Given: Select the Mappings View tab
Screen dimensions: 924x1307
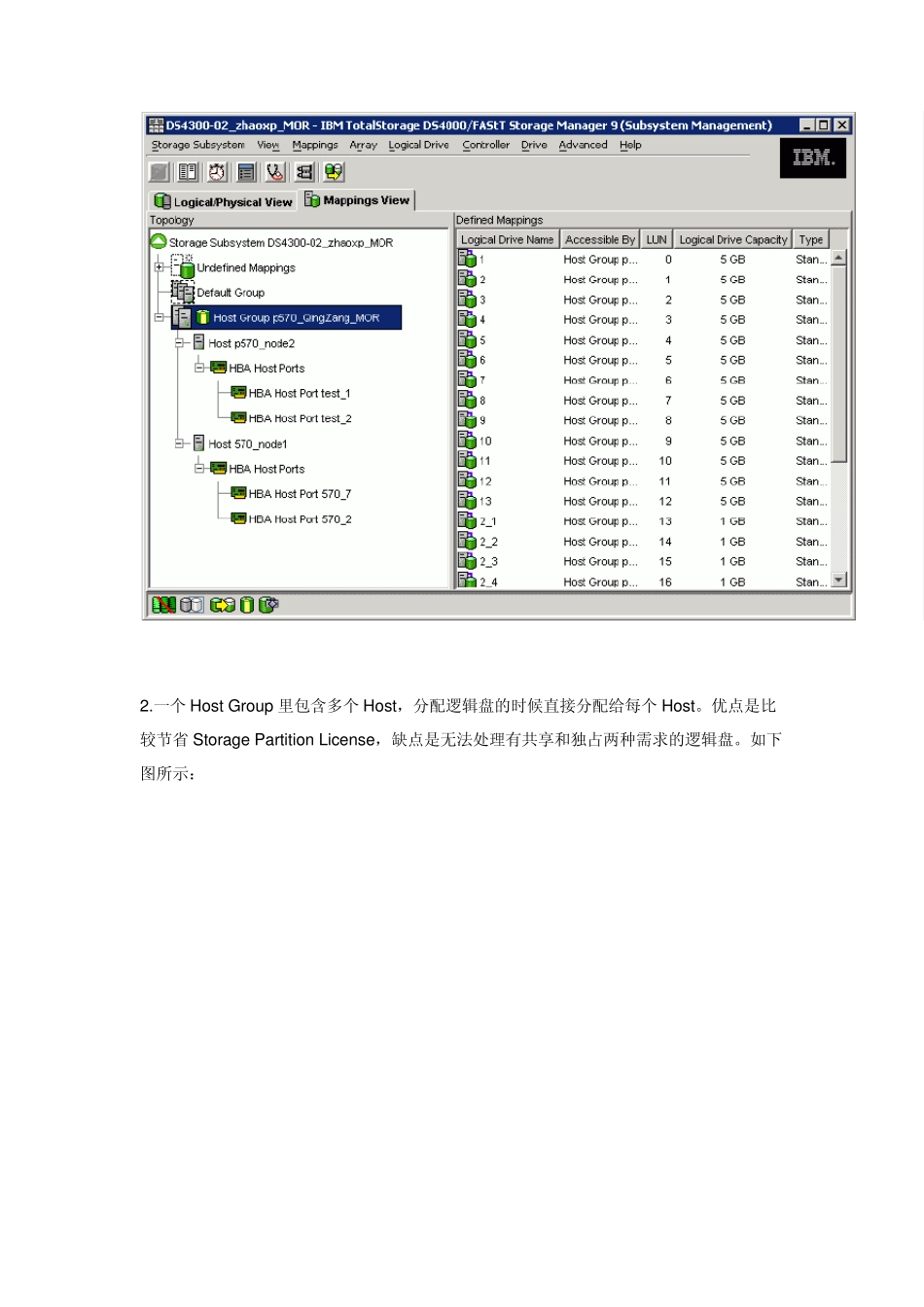Looking at the screenshot, I should tap(357, 199).
